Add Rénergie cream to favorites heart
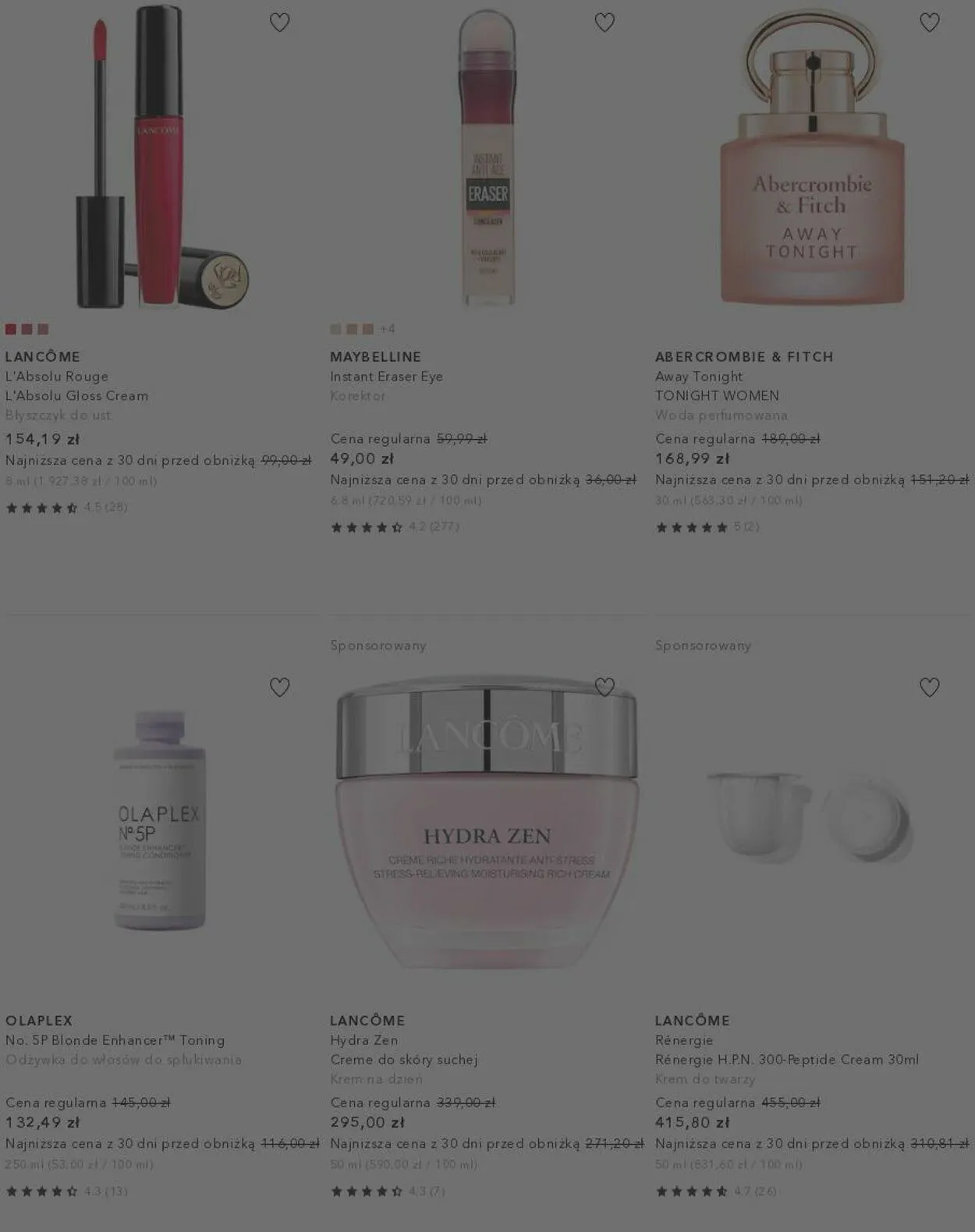The height and width of the screenshot is (1232, 975). 929,687
